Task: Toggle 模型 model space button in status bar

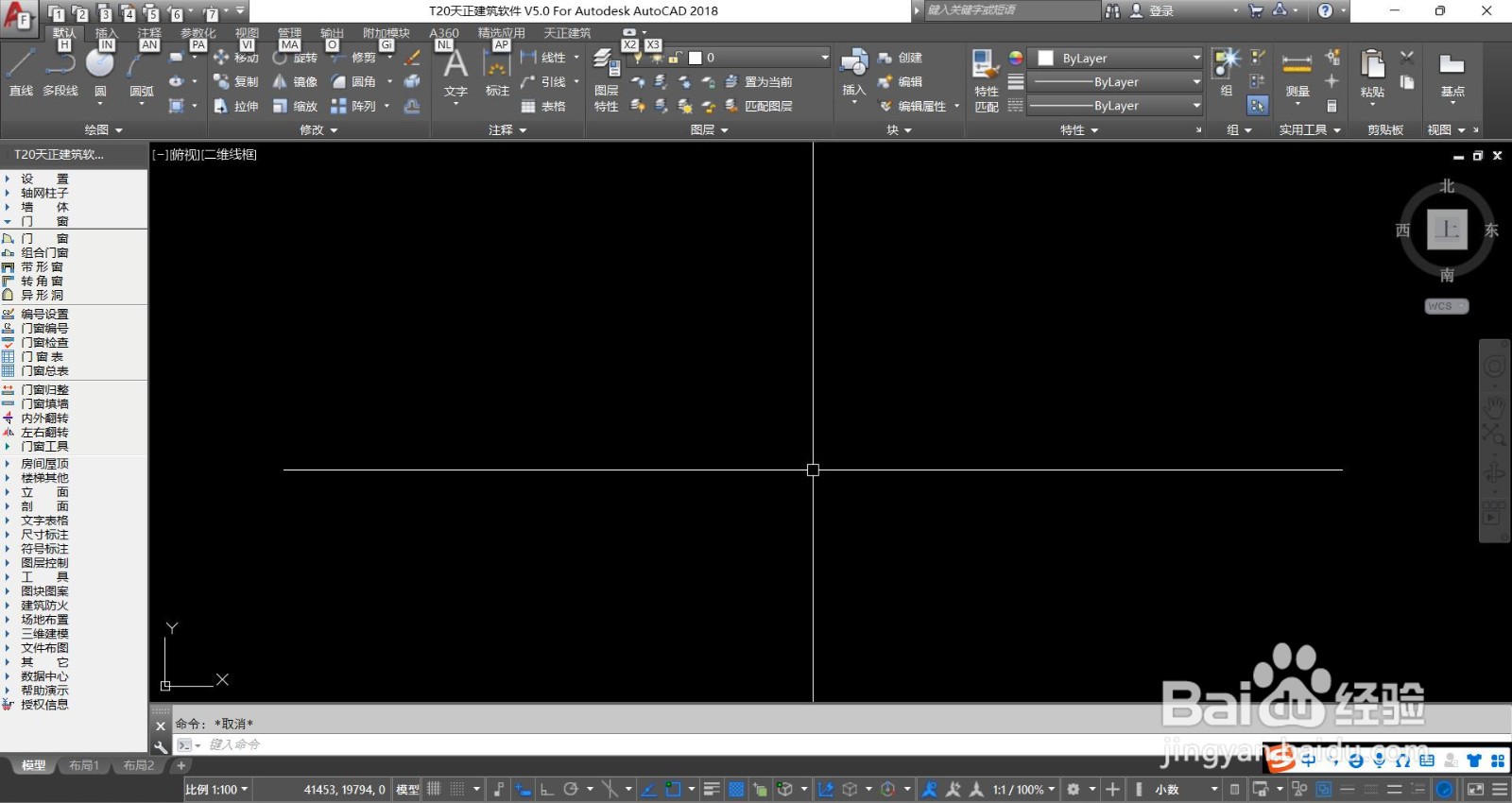Action: 408,790
